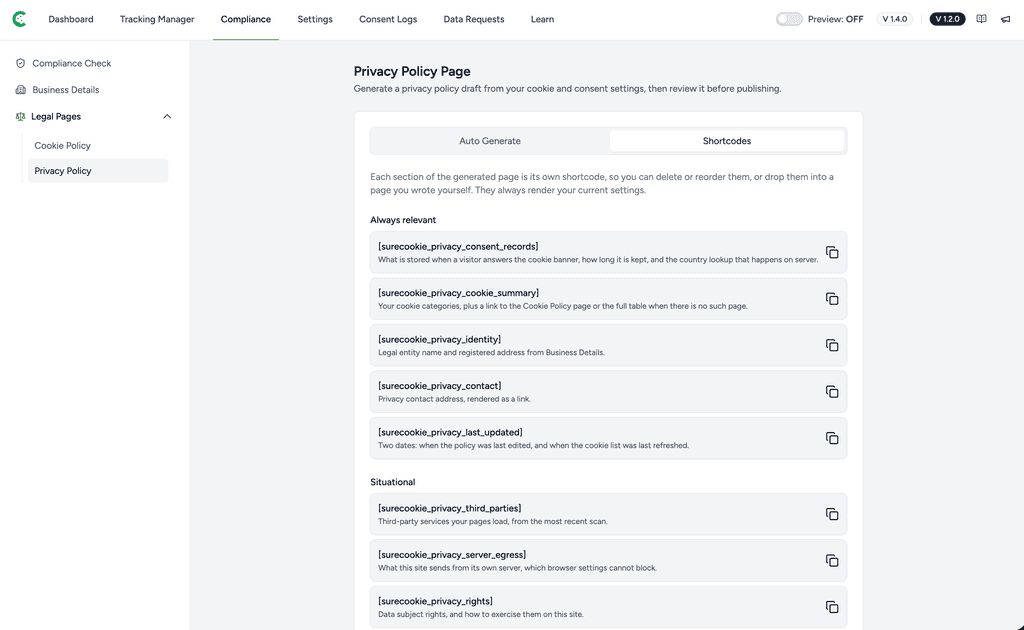Screen dimensions: 1024x630
Task: Click [surecookie_privacy_last_updated] shortcode text
Action: coord(450,432)
